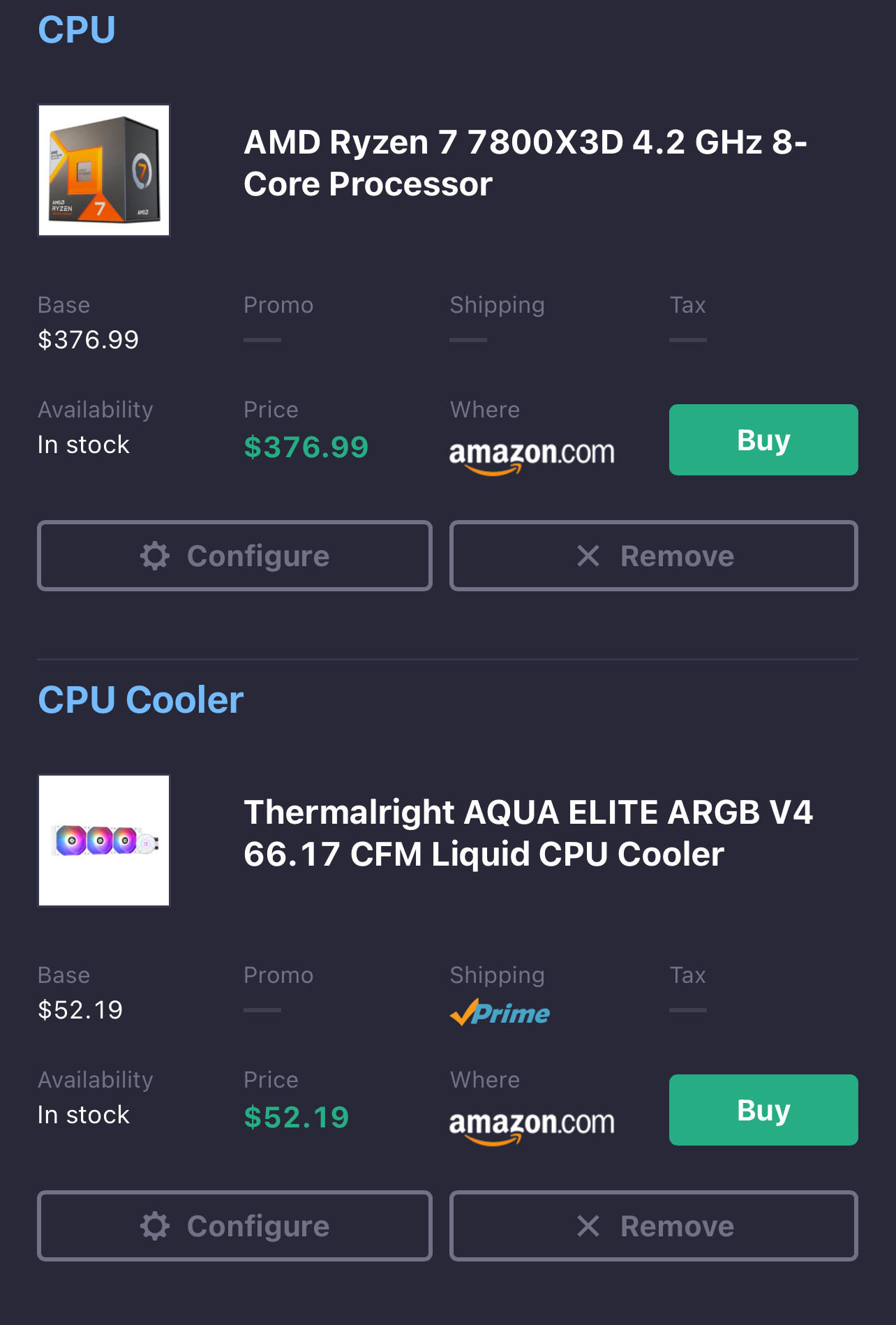The width and height of the screenshot is (896, 1325).
Task: Click the X icon in cooler Remove
Action: click(588, 1227)
